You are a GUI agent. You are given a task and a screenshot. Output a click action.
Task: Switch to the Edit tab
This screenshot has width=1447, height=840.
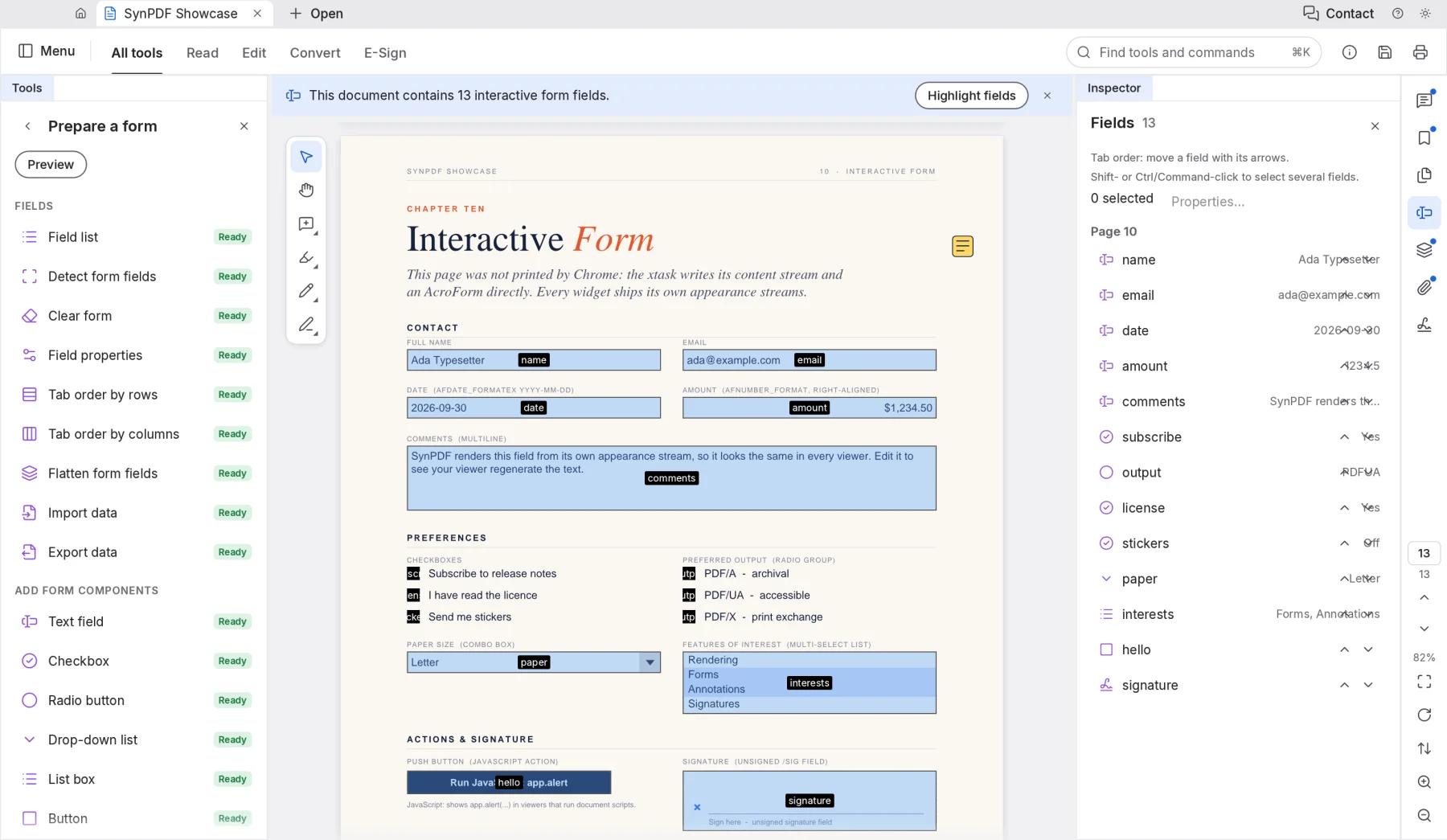tap(254, 53)
